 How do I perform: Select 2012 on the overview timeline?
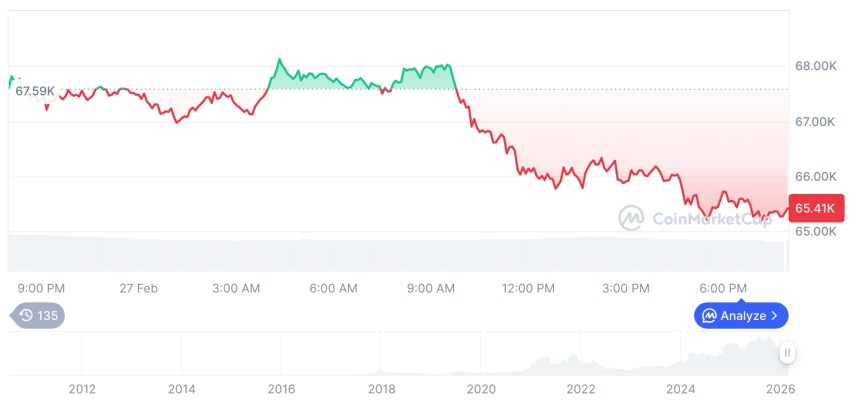click(82, 389)
